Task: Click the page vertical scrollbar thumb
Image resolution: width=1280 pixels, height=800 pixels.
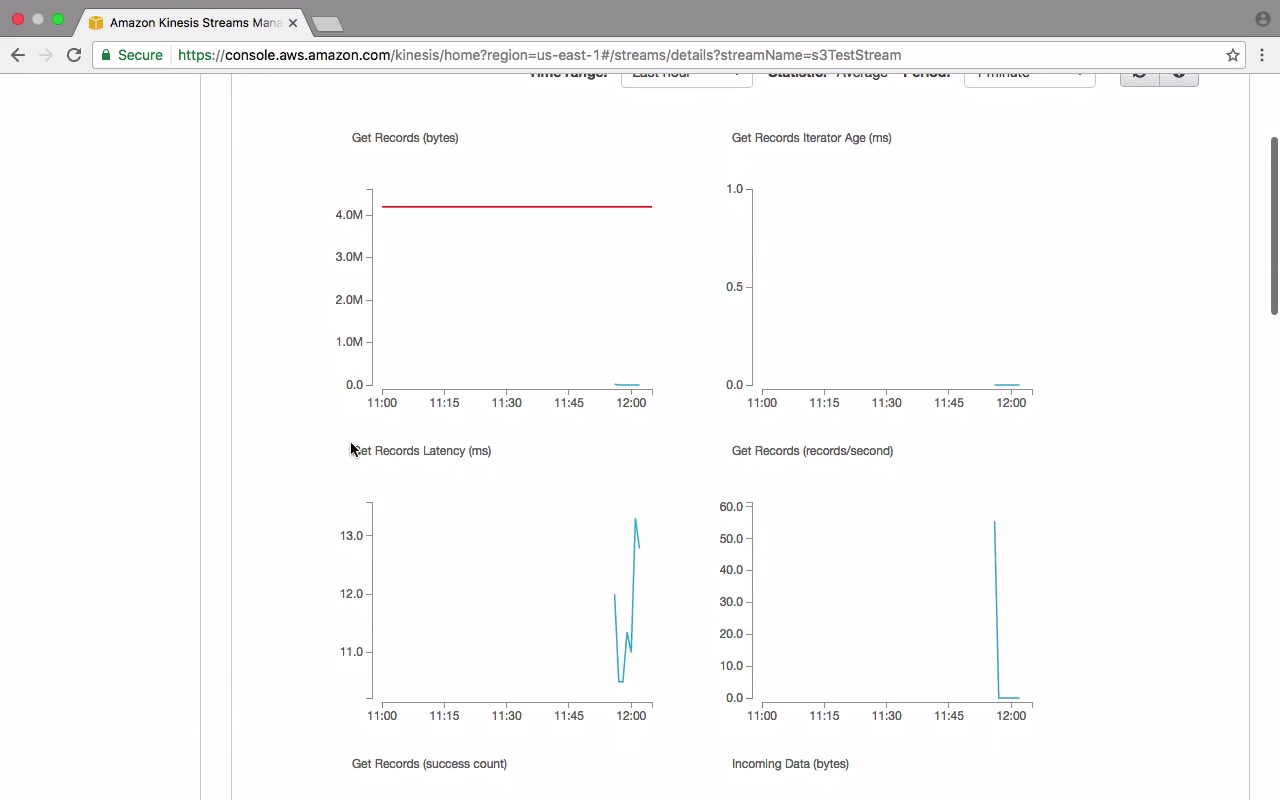Action: (x=1274, y=226)
